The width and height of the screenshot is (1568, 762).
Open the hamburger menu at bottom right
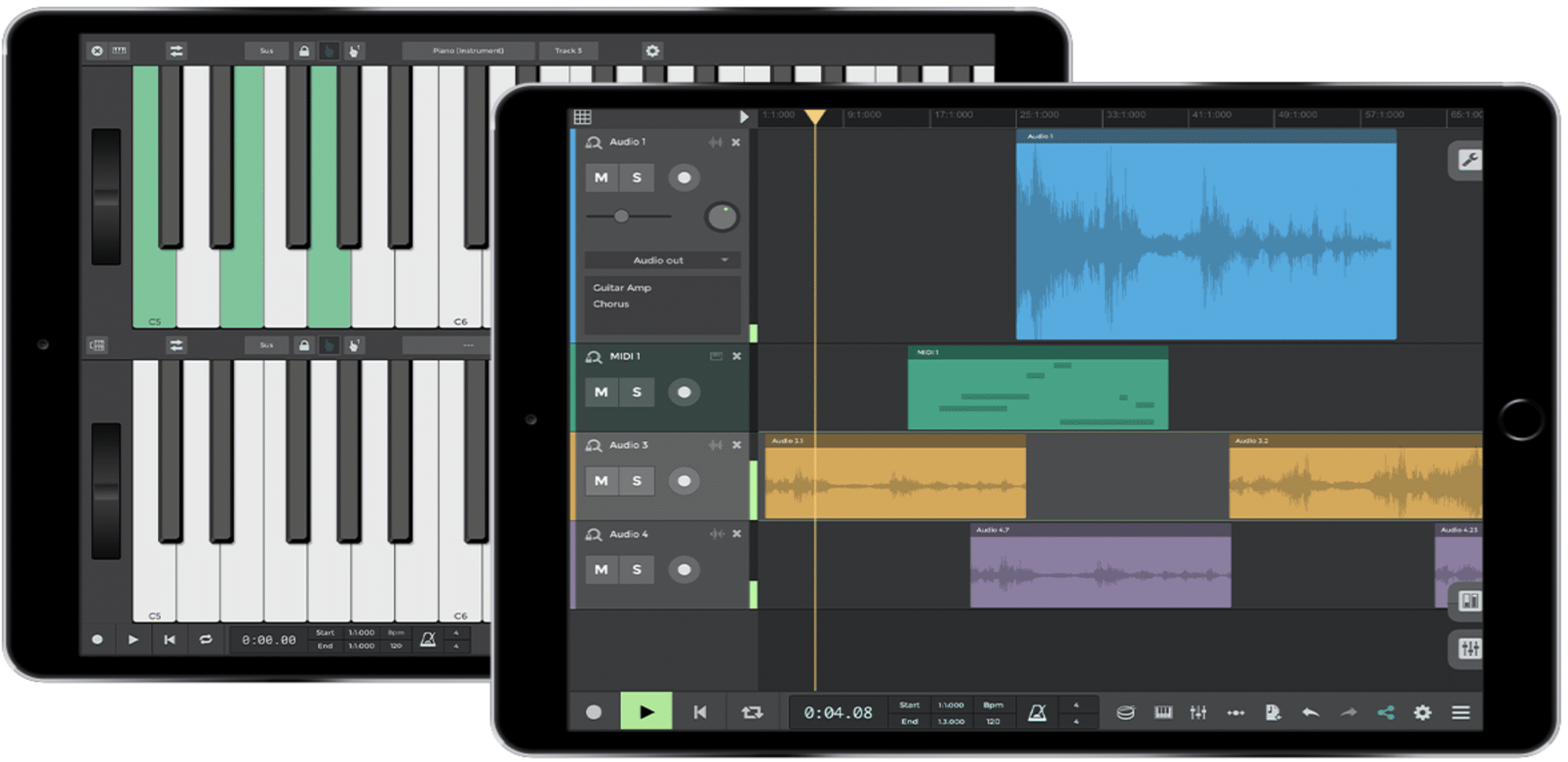coord(1461,711)
